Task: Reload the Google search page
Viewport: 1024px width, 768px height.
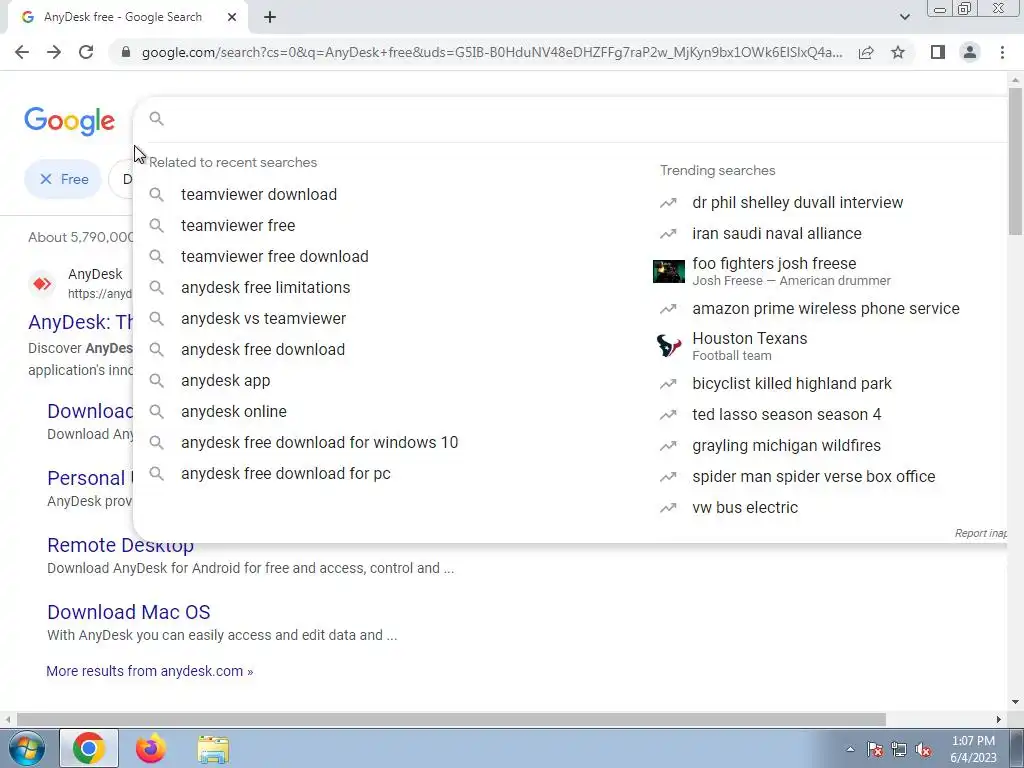Action: pyautogui.click(x=86, y=52)
